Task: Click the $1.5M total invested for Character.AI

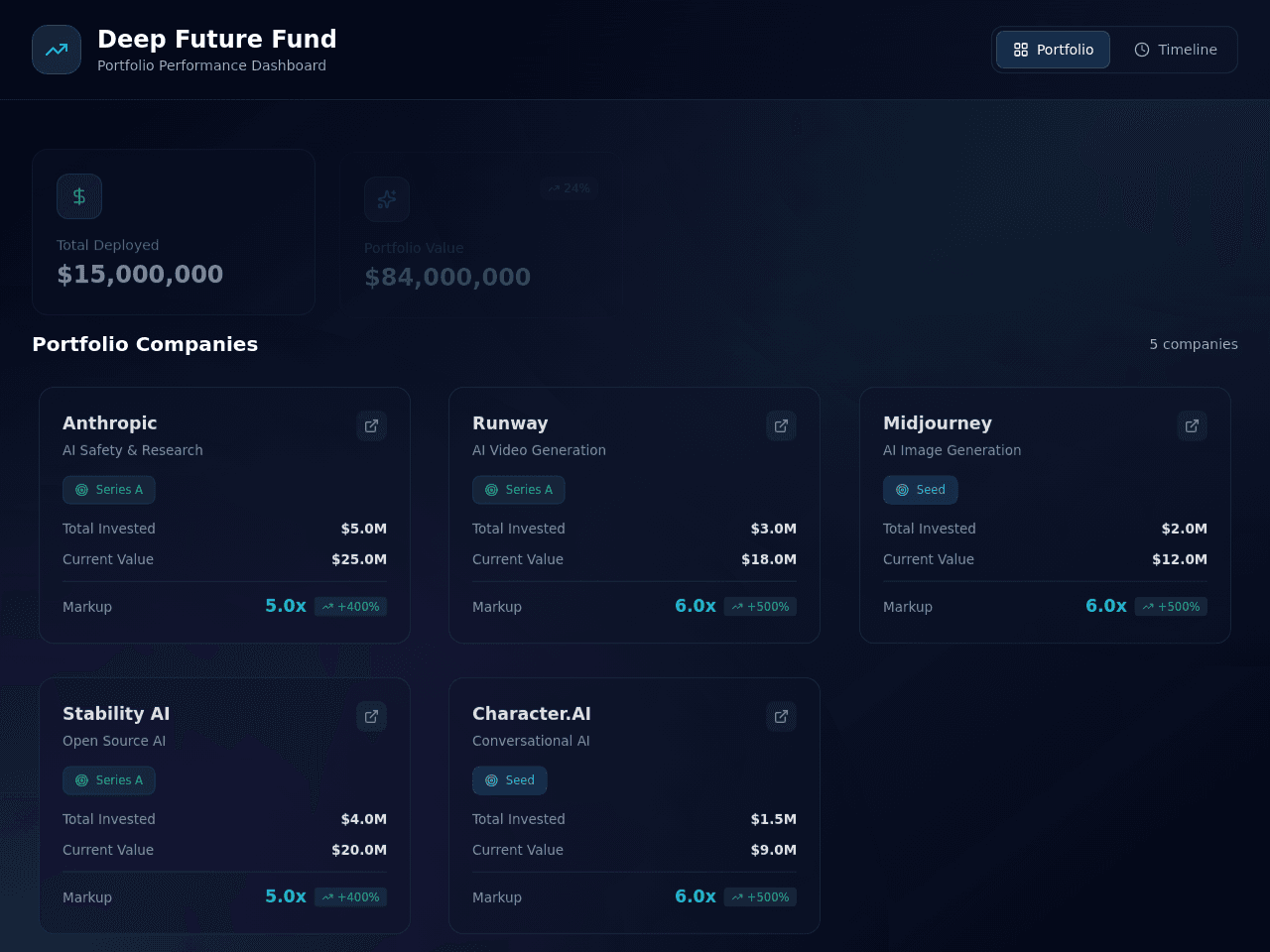Action: [x=774, y=819]
